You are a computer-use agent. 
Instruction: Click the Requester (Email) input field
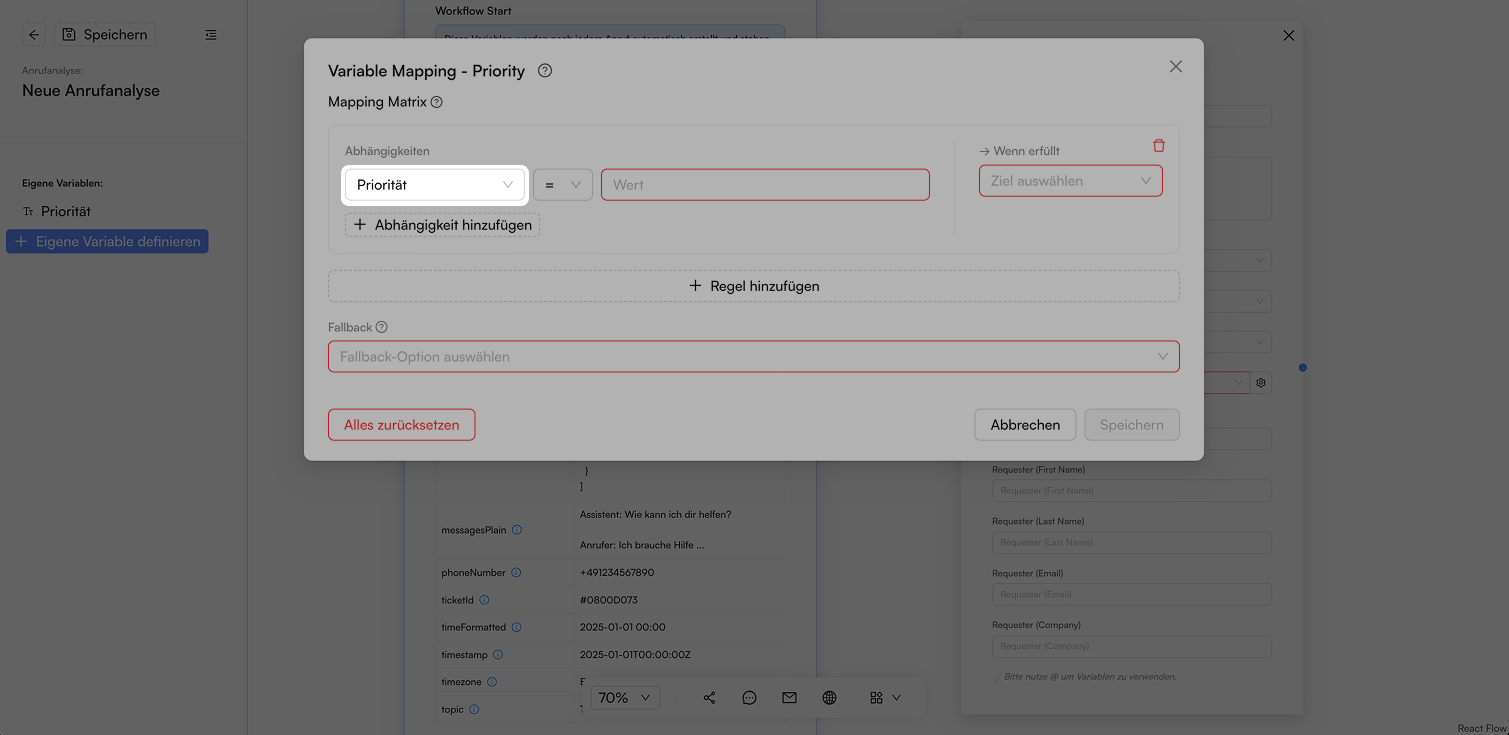click(1131, 594)
